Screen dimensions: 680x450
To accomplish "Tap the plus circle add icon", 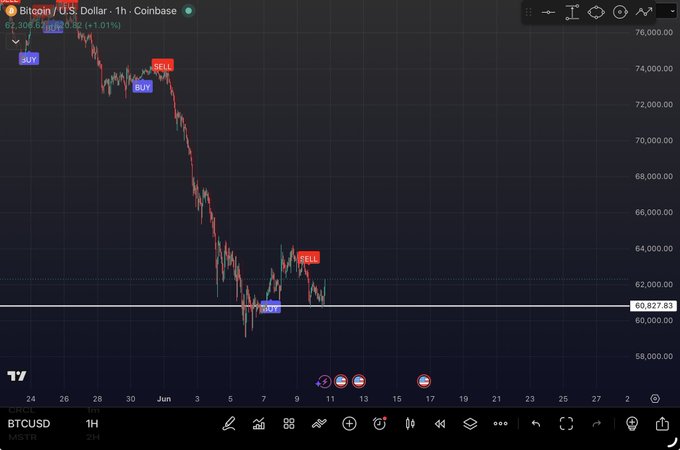I will click(350, 424).
